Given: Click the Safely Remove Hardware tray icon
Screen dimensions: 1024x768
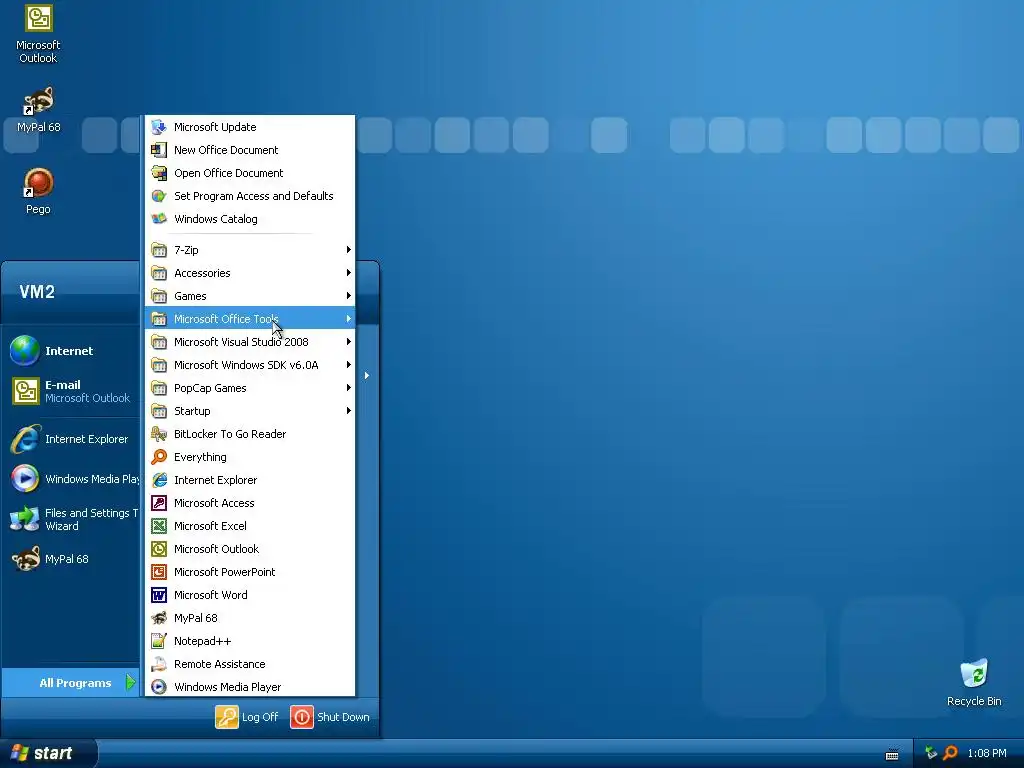Looking at the screenshot, I should [x=931, y=753].
